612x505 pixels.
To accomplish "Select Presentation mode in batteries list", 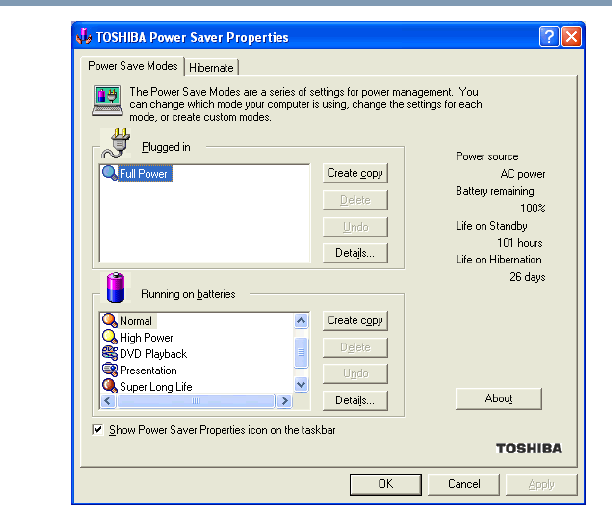I will pos(148,370).
